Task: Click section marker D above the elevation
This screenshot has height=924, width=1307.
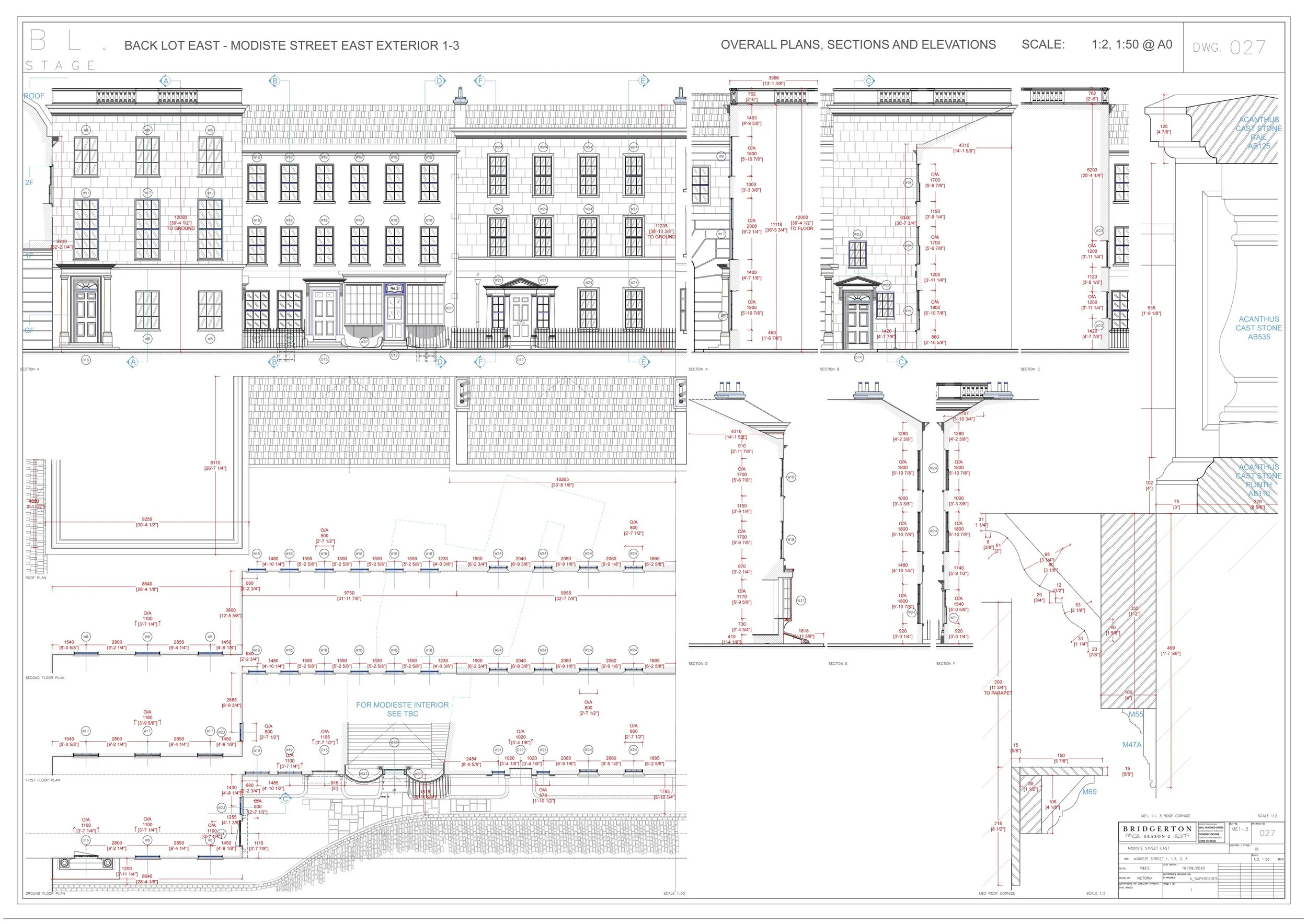Action: click(440, 81)
